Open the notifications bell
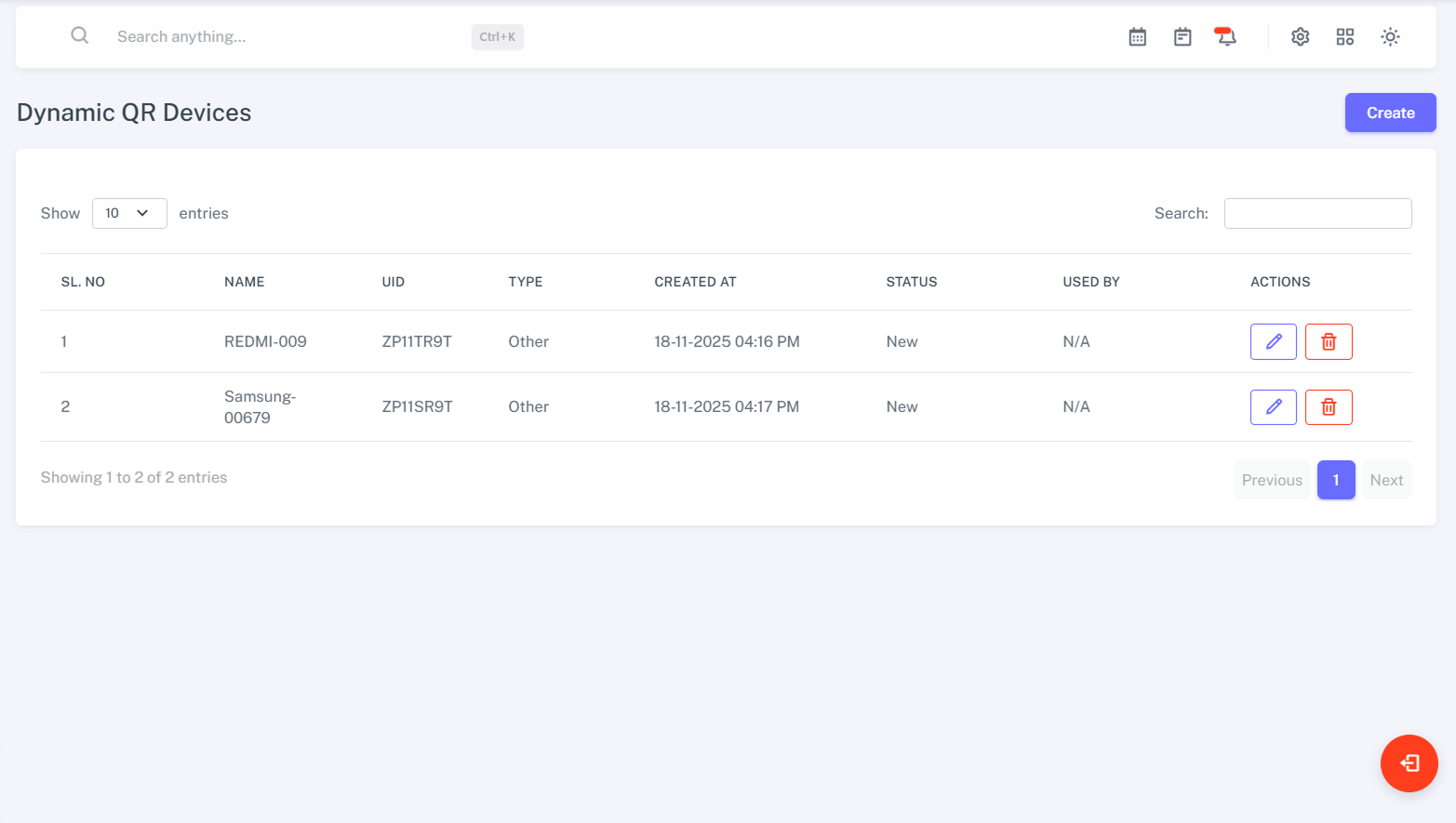This screenshot has height=823, width=1456. click(1226, 37)
